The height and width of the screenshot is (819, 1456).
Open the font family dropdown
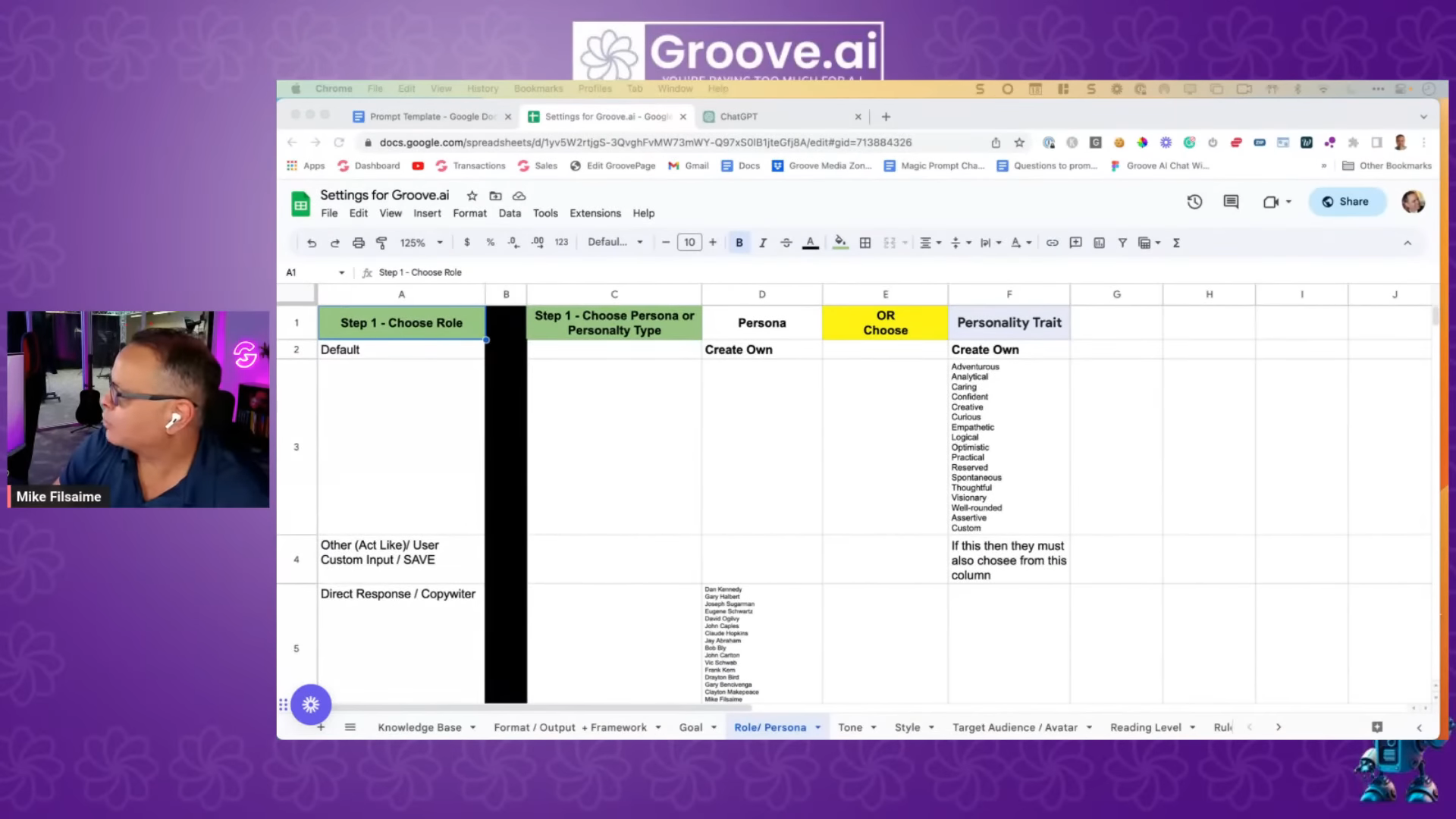coord(616,243)
